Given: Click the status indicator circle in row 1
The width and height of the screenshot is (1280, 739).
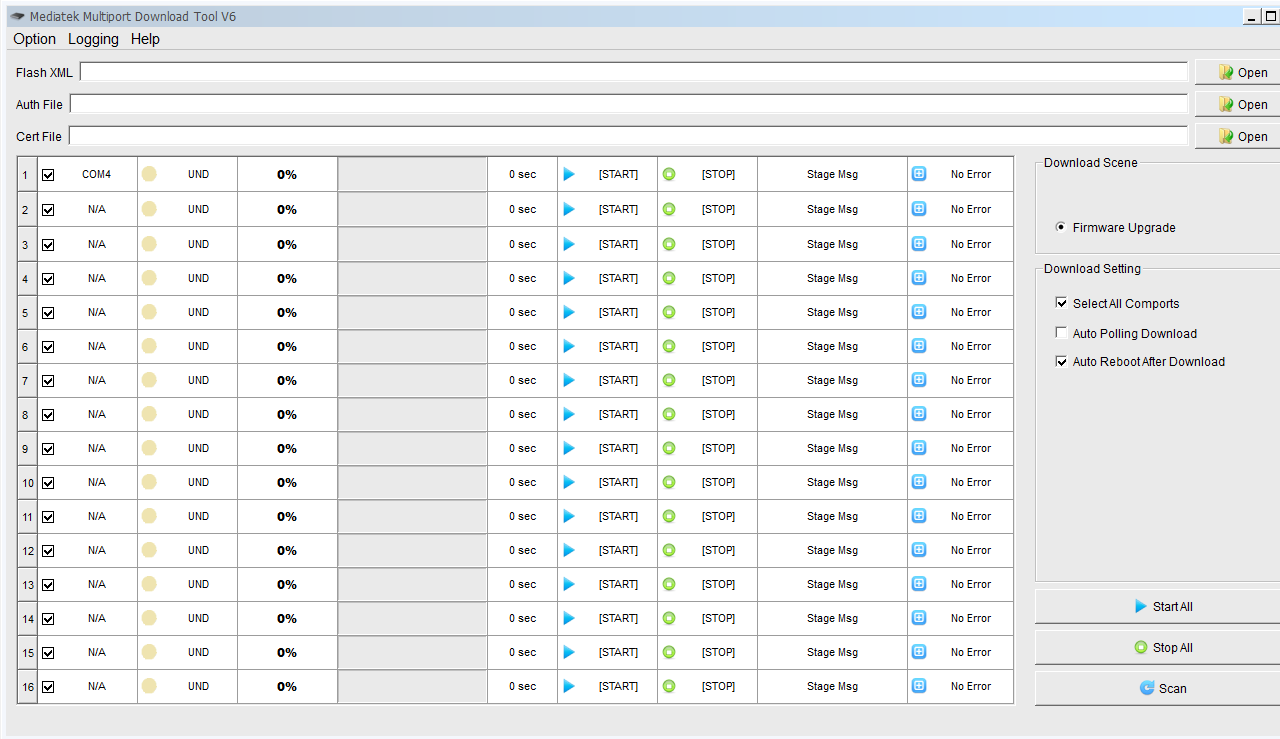Looking at the screenshot, I should tap(149, 174).
